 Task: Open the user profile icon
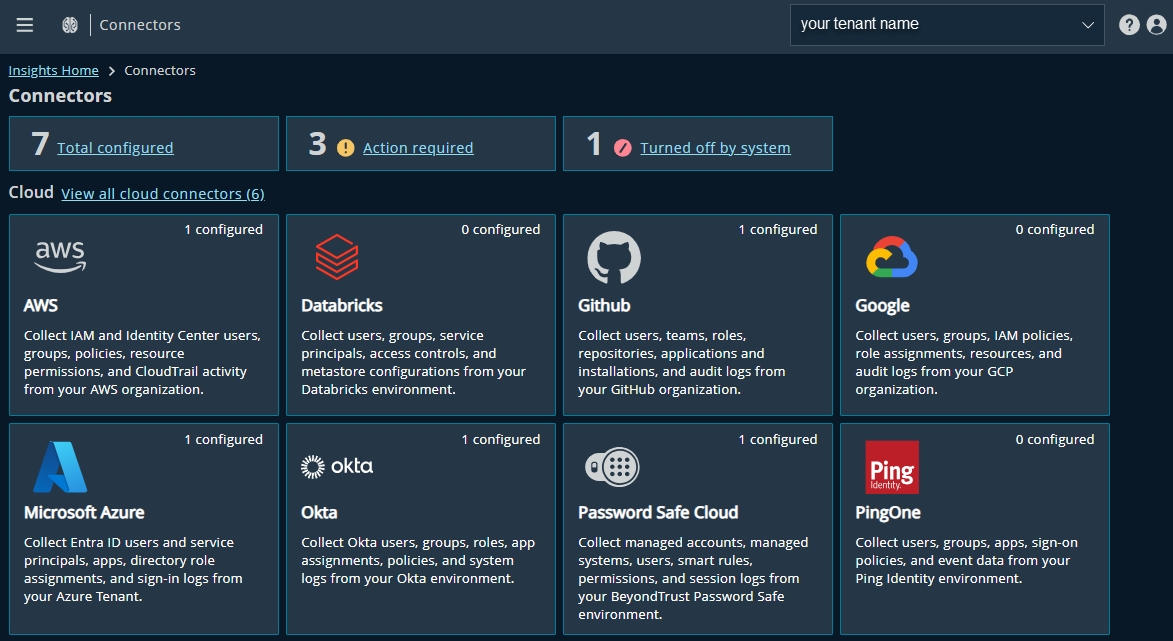[1157, 25]
